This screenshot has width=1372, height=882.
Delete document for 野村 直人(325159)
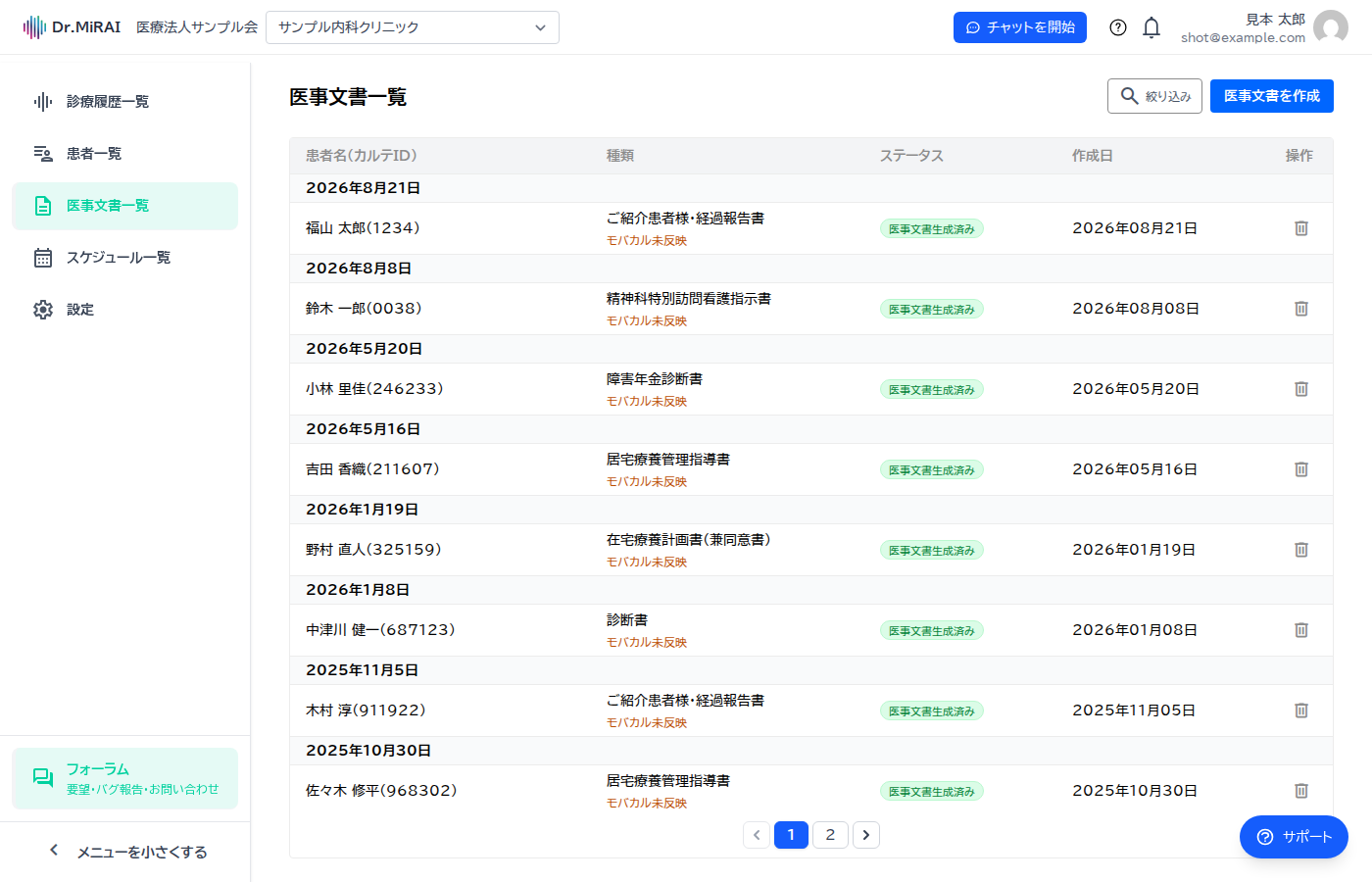tap(1301, 550)
